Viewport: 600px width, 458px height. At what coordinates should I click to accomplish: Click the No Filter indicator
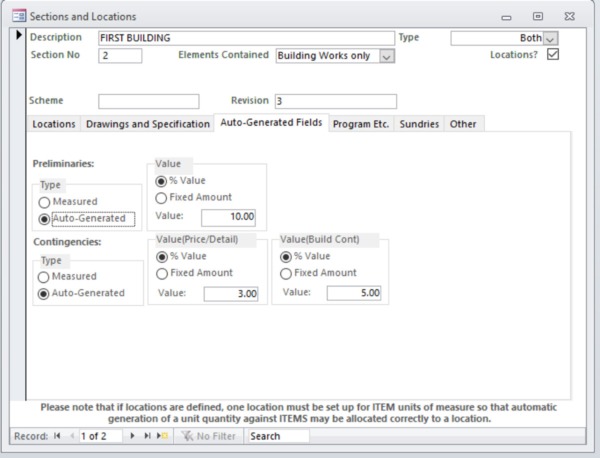click(209, 436)
